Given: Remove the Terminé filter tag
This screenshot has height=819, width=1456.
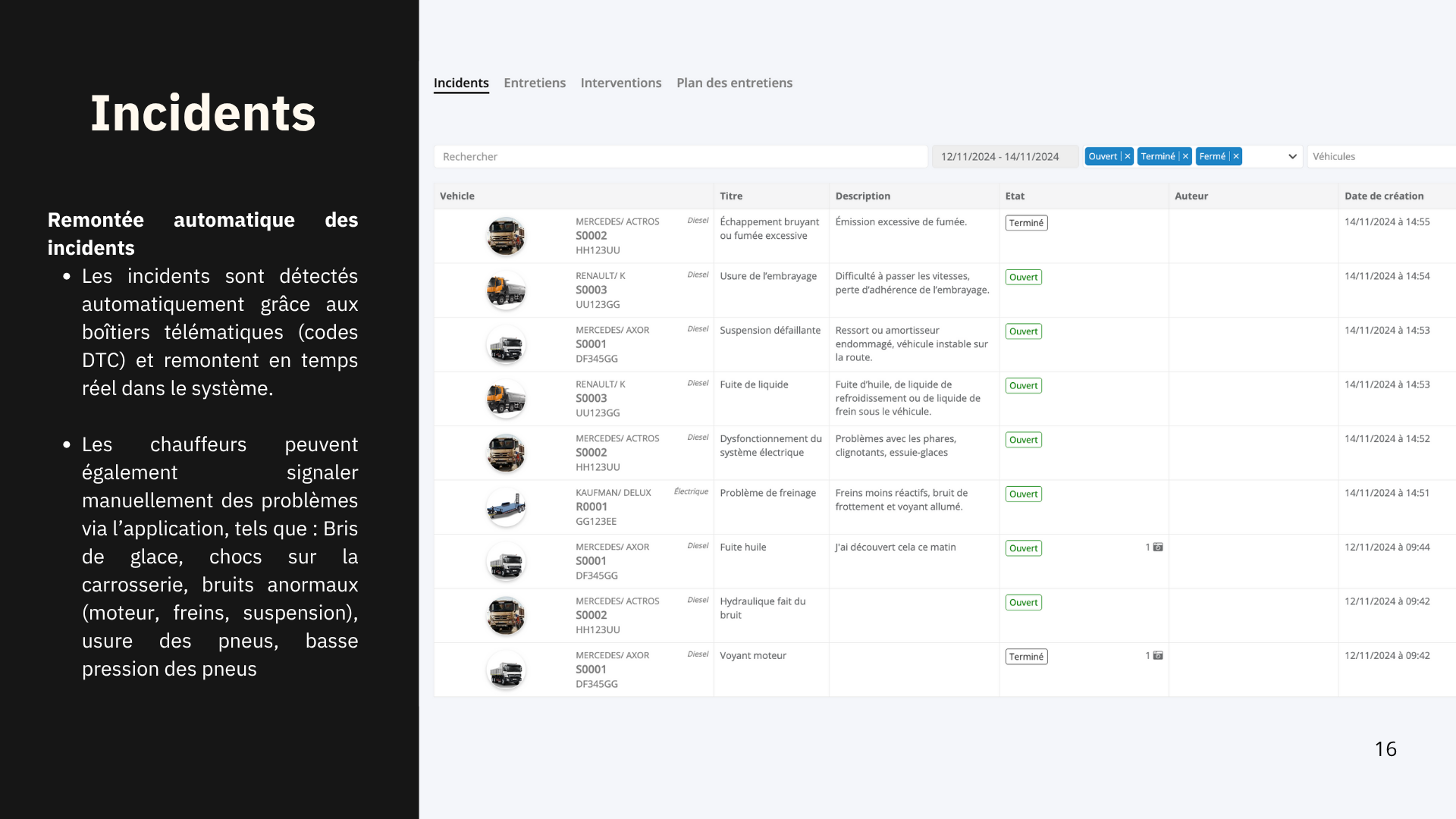Looking at the screenshot, I should click(1185, 156).
